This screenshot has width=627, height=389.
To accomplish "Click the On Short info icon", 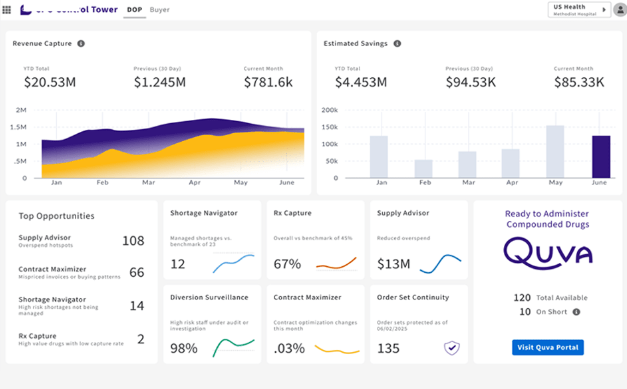I will [576, 312].
